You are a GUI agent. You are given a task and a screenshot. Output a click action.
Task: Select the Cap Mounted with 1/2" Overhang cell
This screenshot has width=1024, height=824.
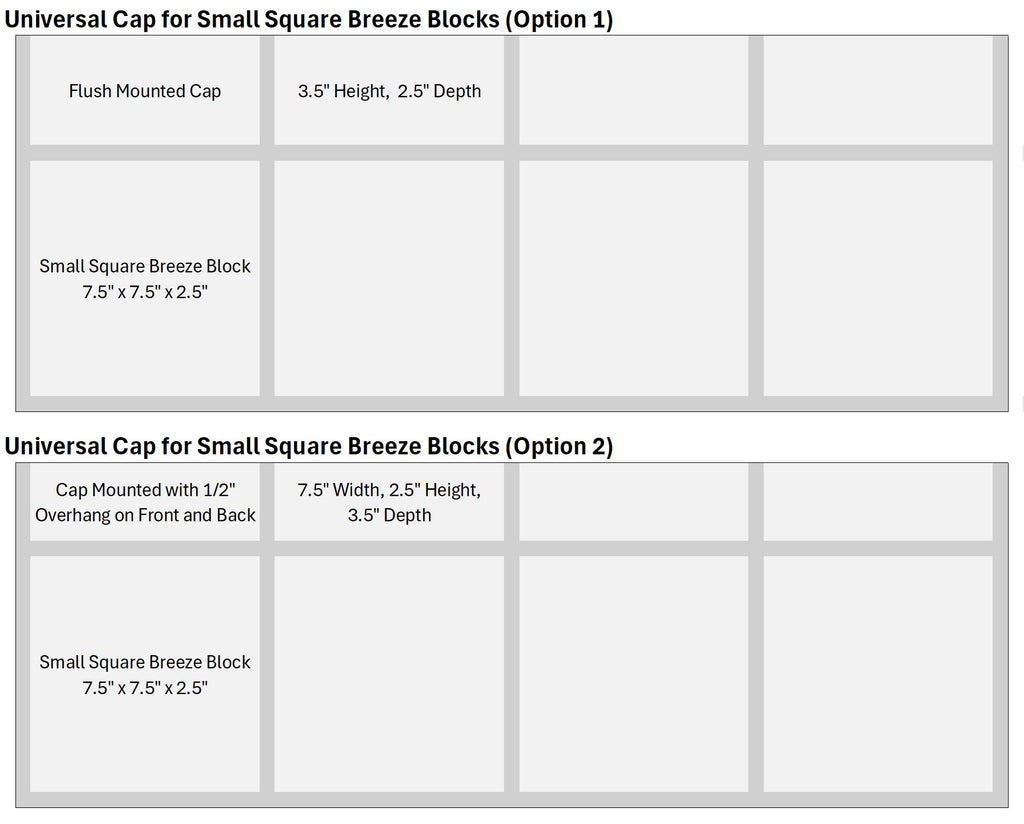[145, 502]
